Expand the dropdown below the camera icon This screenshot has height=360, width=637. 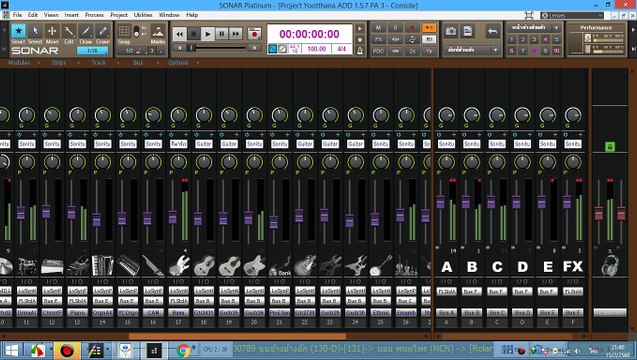coord(496,50)
